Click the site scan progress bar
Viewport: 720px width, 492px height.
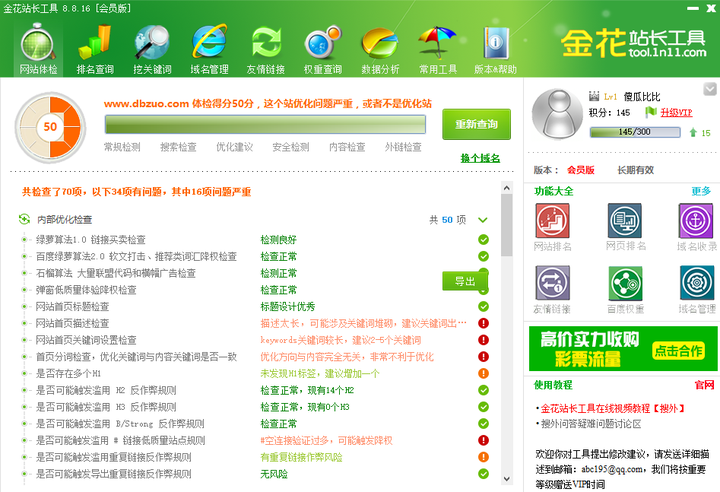tap(265, 124)
